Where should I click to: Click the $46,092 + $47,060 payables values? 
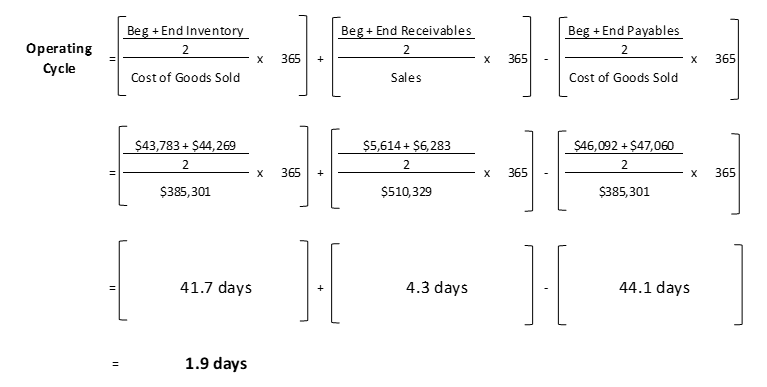coord(624,145)
